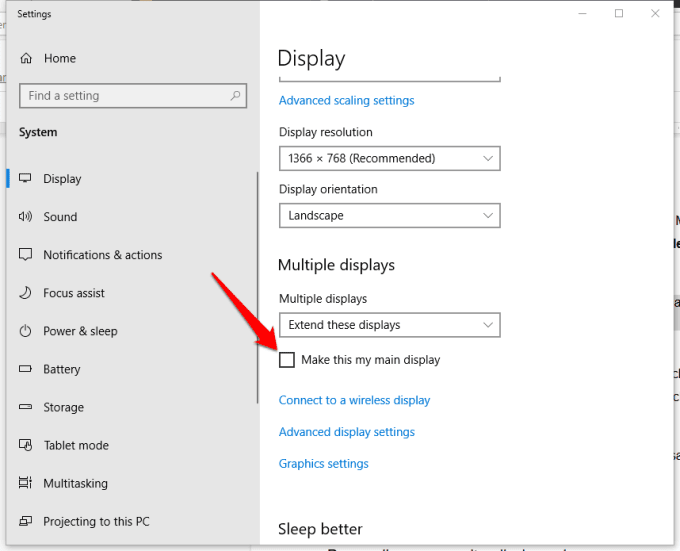
Task: Click the Notifications & actions icon
Action: (x=25, y=255)
